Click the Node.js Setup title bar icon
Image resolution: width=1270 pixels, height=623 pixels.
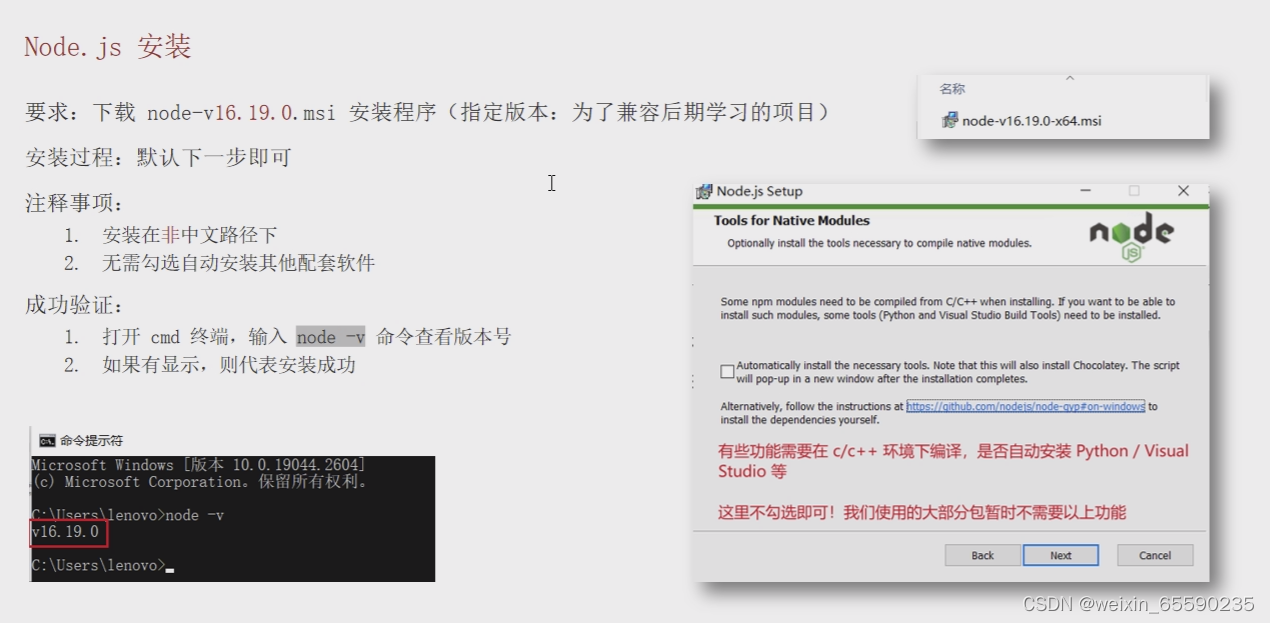pyautogui.click(x=704, y=191)
